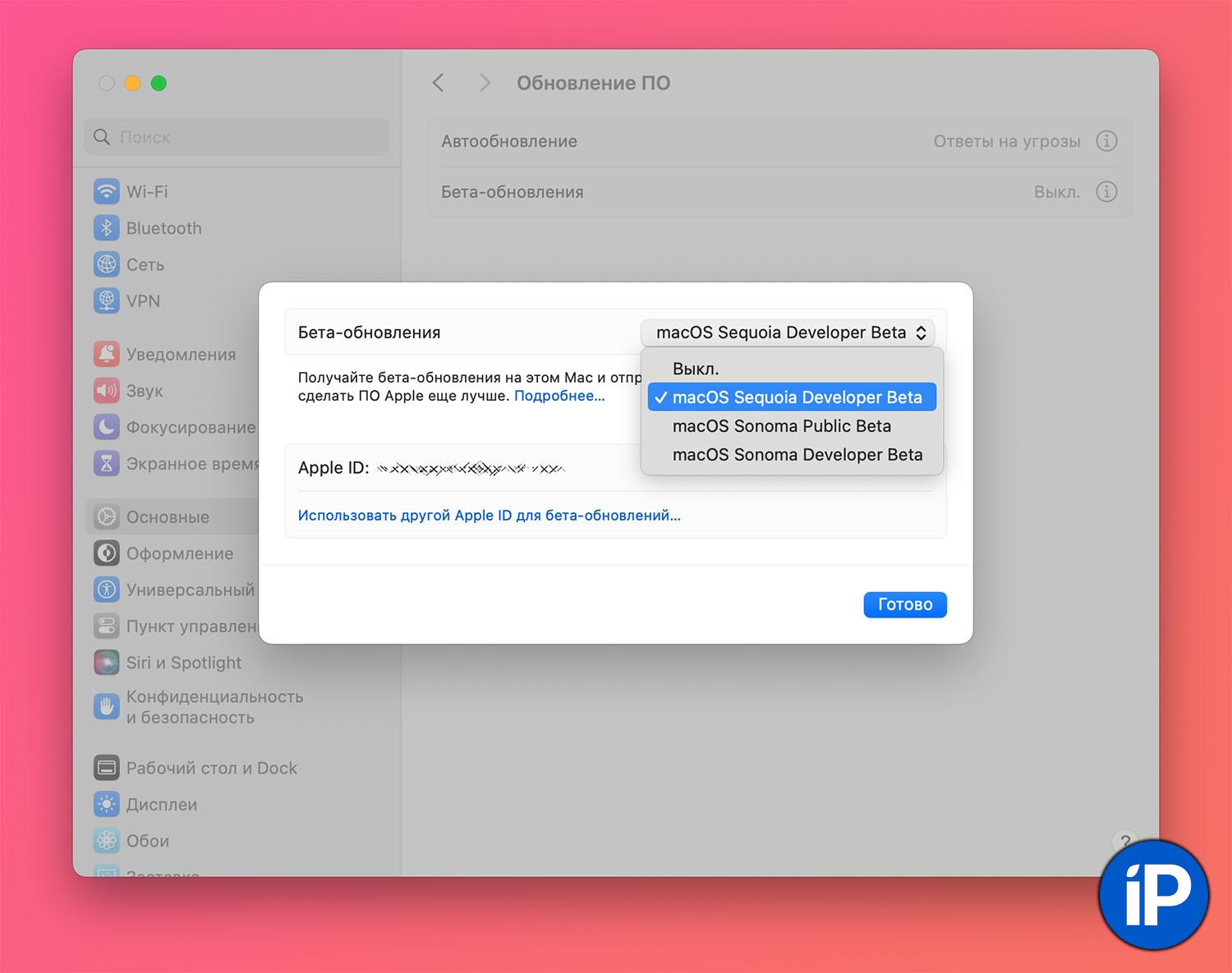Select the Звук speaker icon

(106, 391)
